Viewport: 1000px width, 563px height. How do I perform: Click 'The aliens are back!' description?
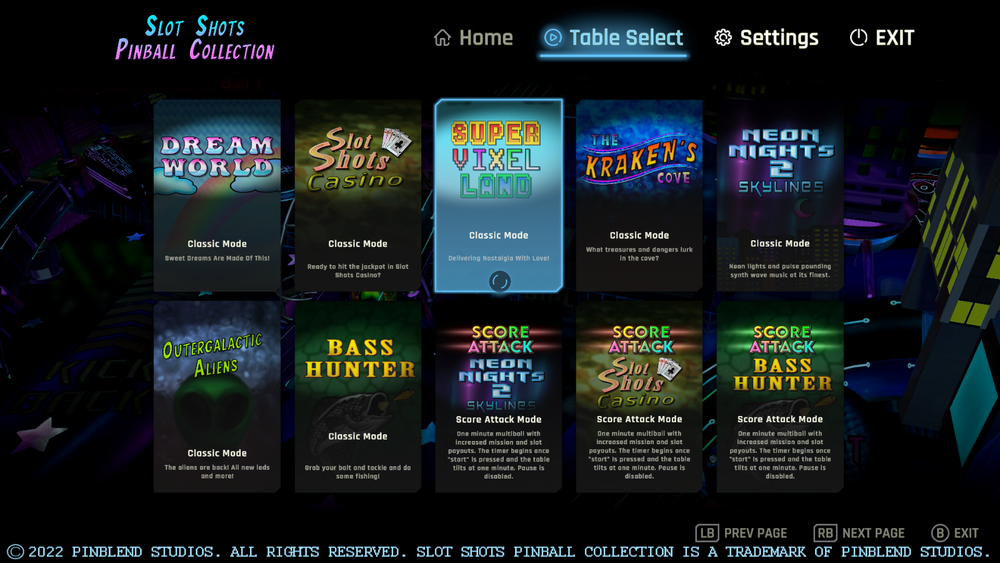[217, 471]
